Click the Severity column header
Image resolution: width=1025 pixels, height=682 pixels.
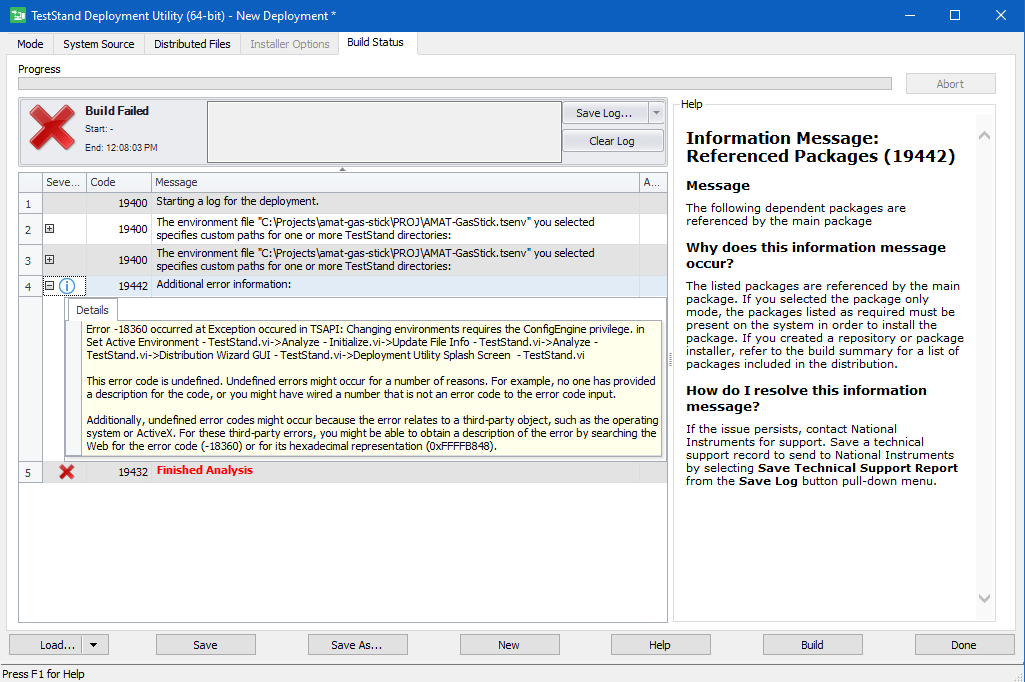click(x=64, y=182)
